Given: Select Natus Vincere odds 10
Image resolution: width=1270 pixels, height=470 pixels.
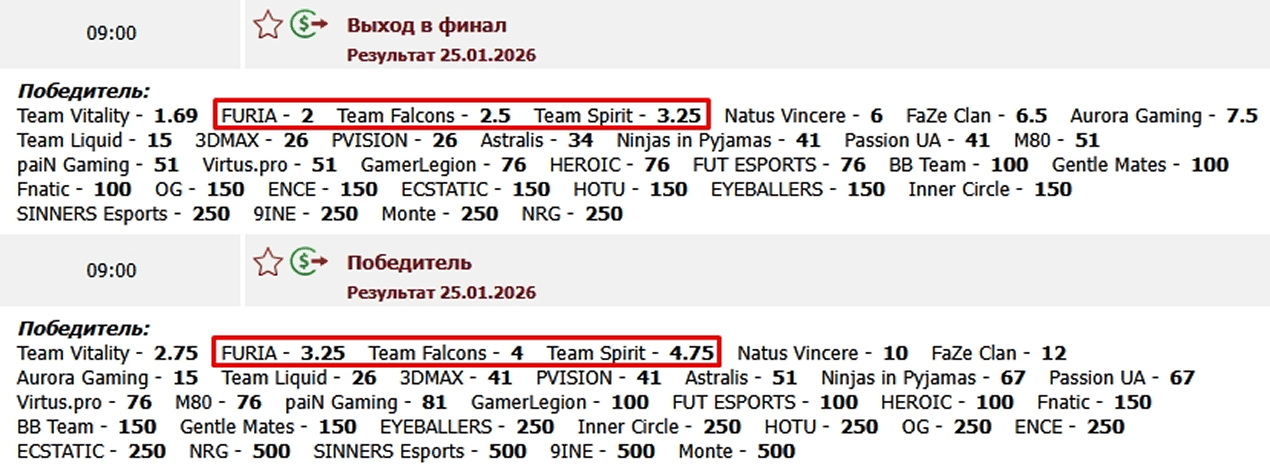Looking at the screenshot, I should [894, 353].
